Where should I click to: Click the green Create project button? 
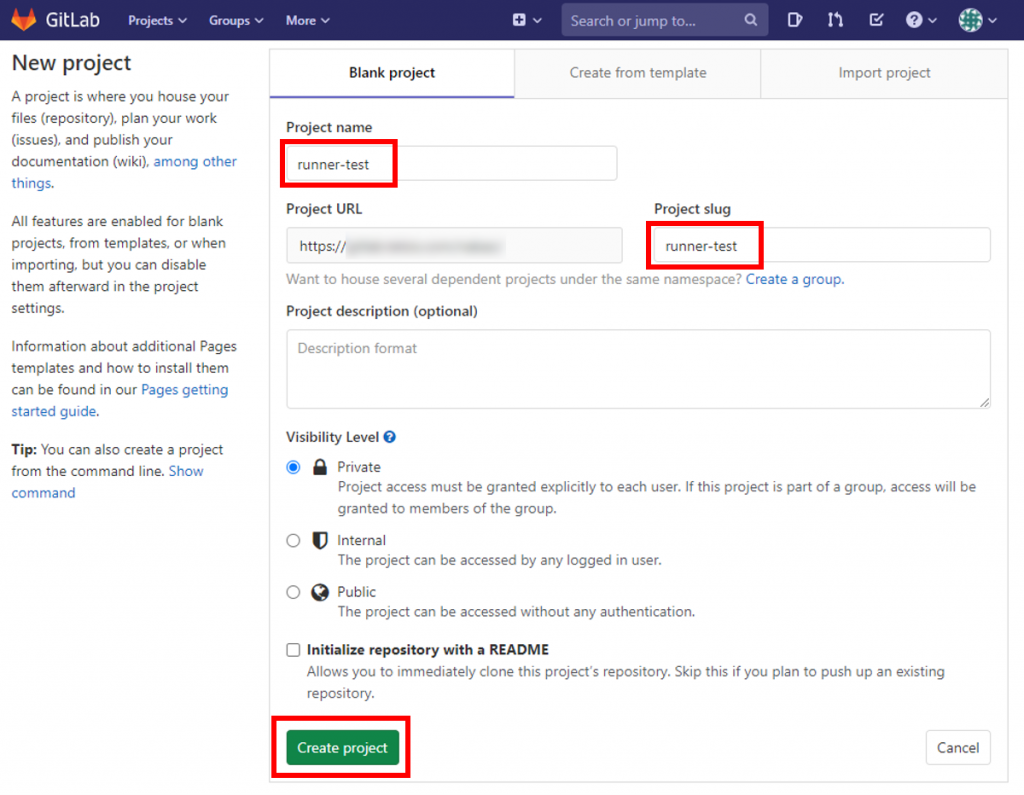point(342,747)
